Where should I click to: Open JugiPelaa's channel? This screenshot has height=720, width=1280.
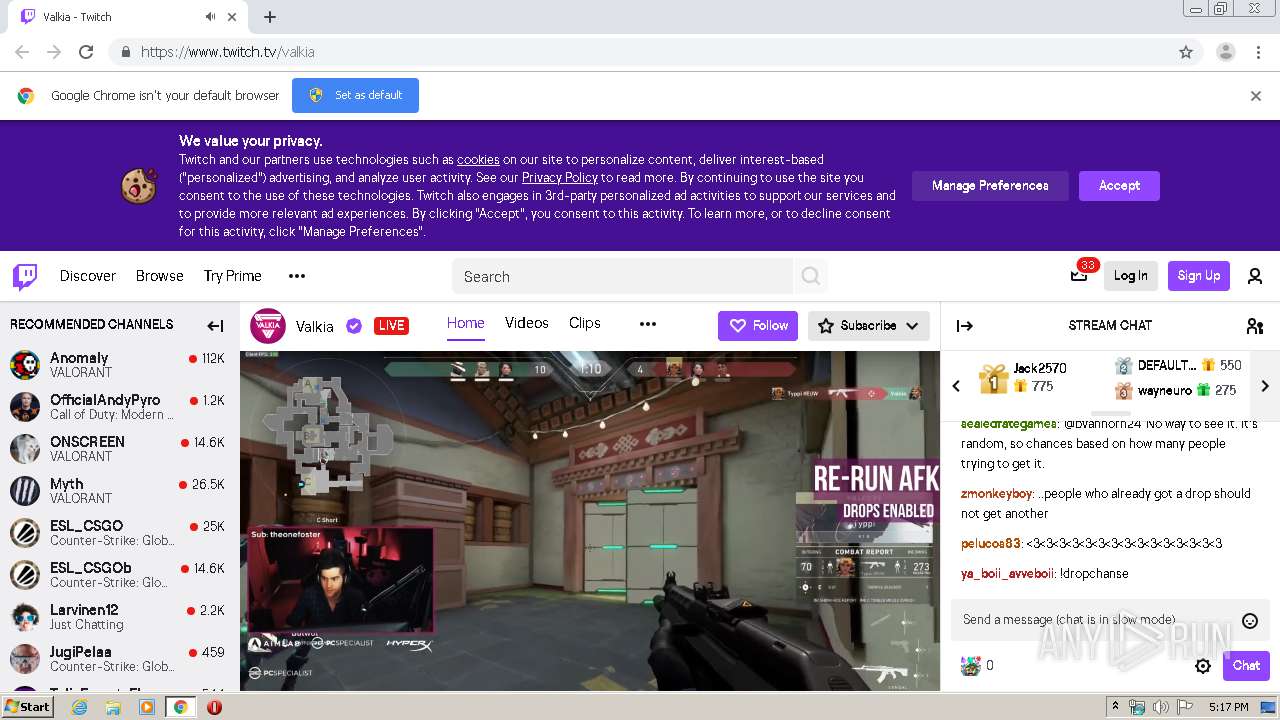click(120, 659)
